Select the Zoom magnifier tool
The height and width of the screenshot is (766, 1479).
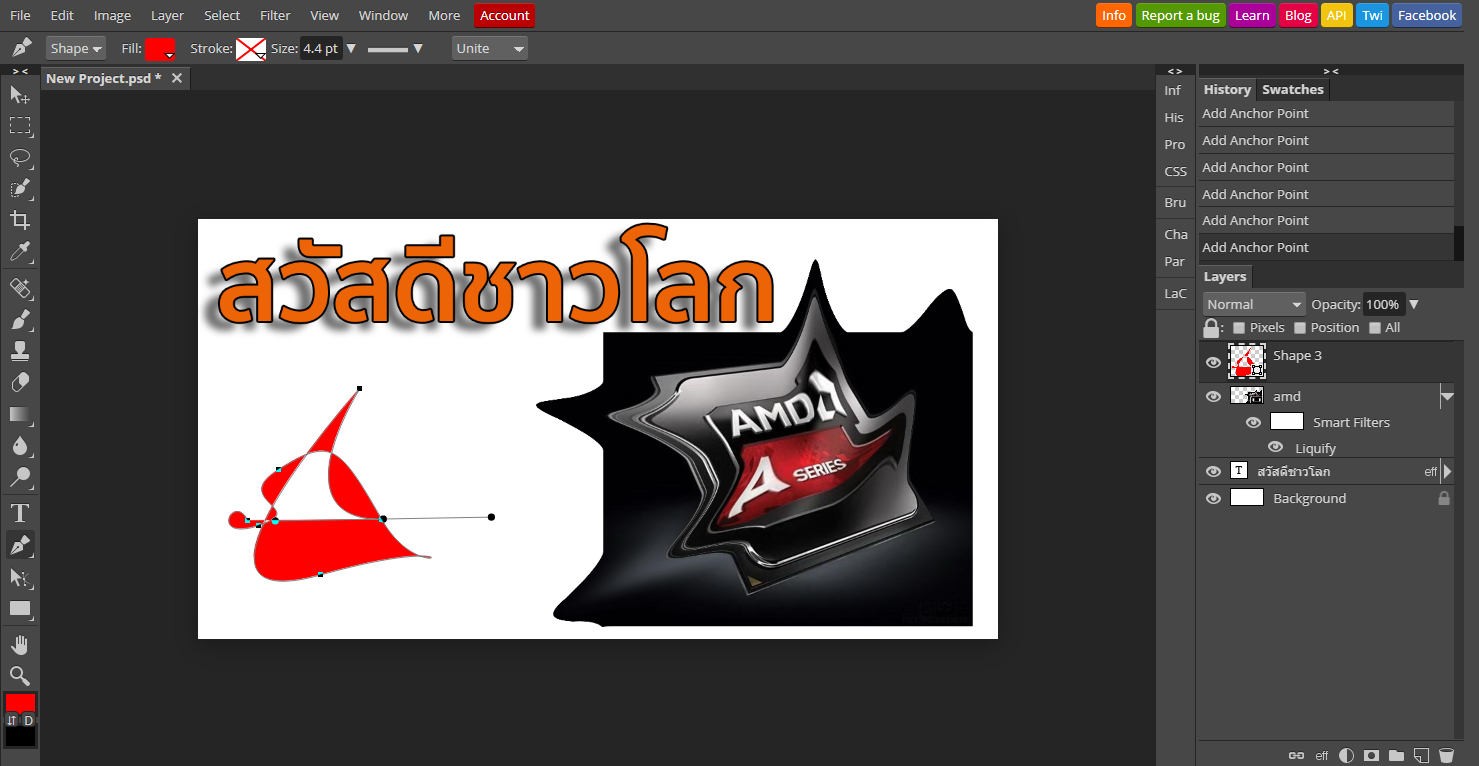click(20, 676)
